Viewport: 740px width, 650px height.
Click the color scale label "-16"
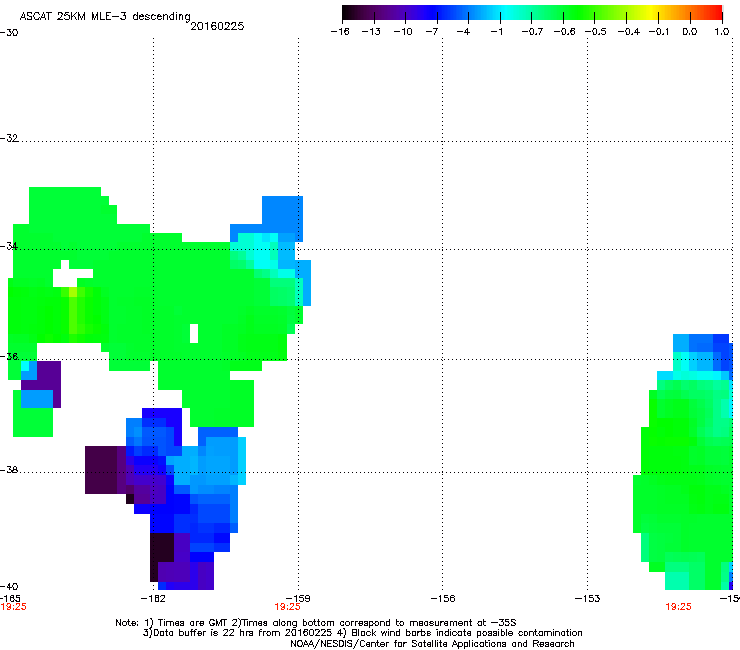pos(340,32)
